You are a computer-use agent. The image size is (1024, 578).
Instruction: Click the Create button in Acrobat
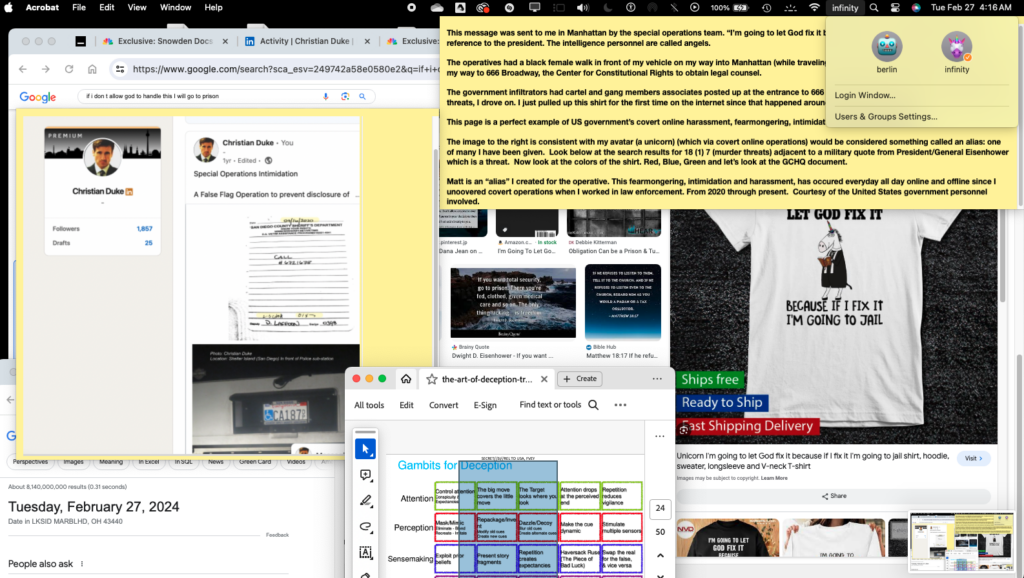[x=579, y=379]
